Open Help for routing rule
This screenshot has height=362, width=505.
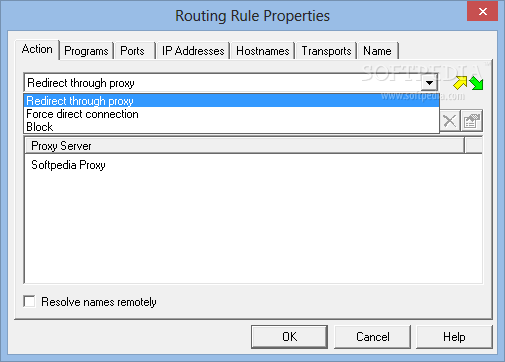(x=454, y=337)
